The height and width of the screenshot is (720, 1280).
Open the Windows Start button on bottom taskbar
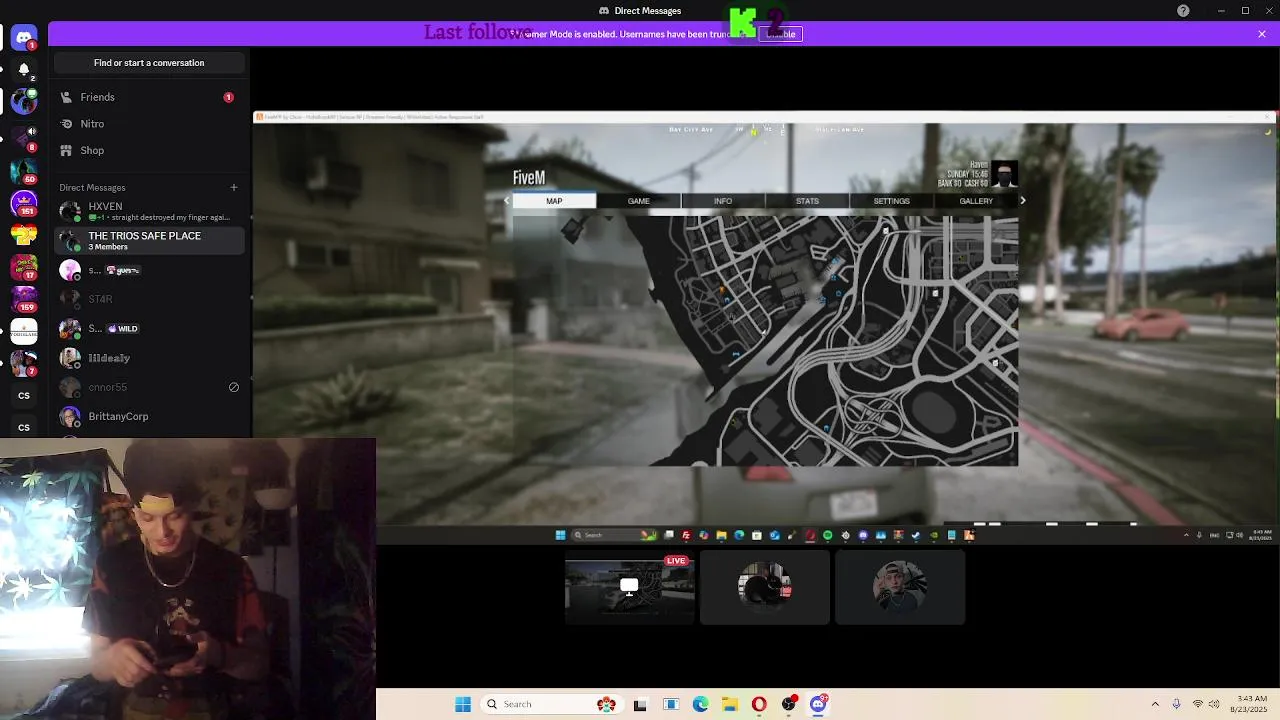pos(463,704)
